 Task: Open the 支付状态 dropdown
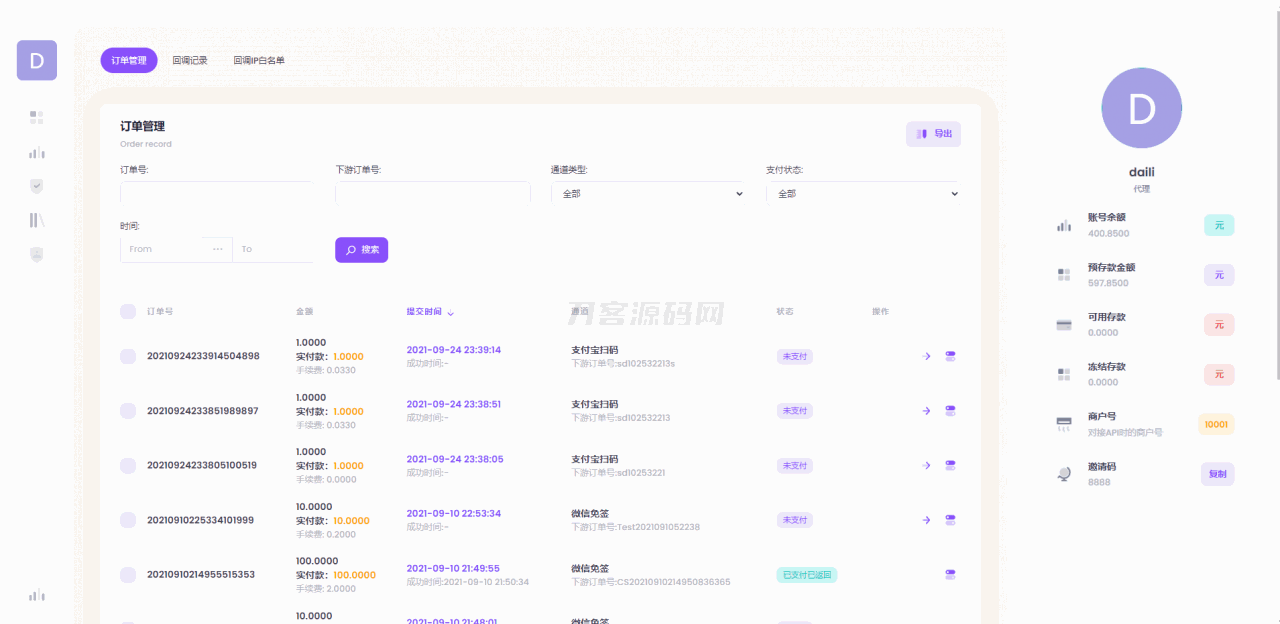tap(862, 194)
